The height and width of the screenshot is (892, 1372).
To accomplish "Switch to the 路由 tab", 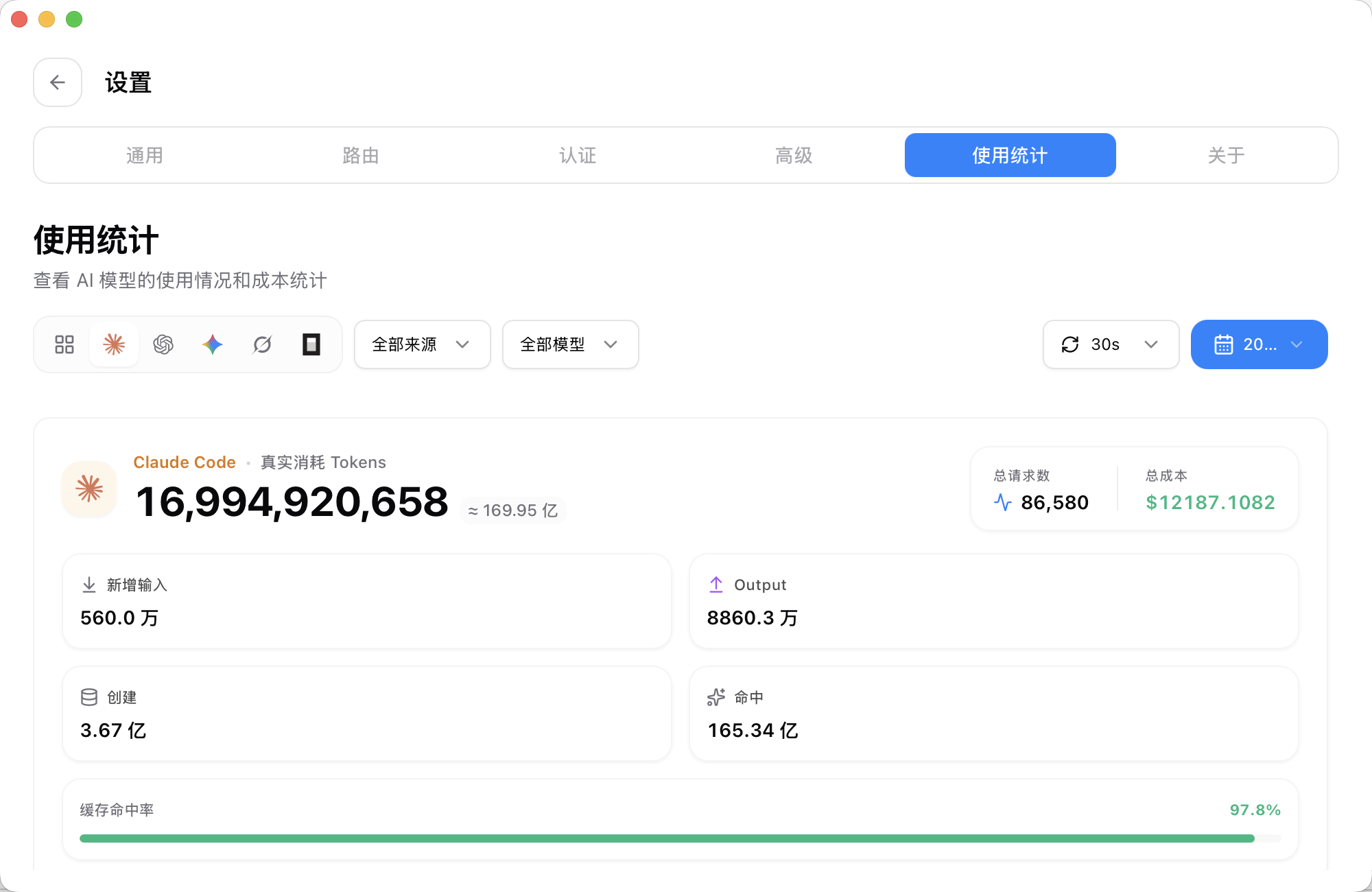I will (361, 155).
